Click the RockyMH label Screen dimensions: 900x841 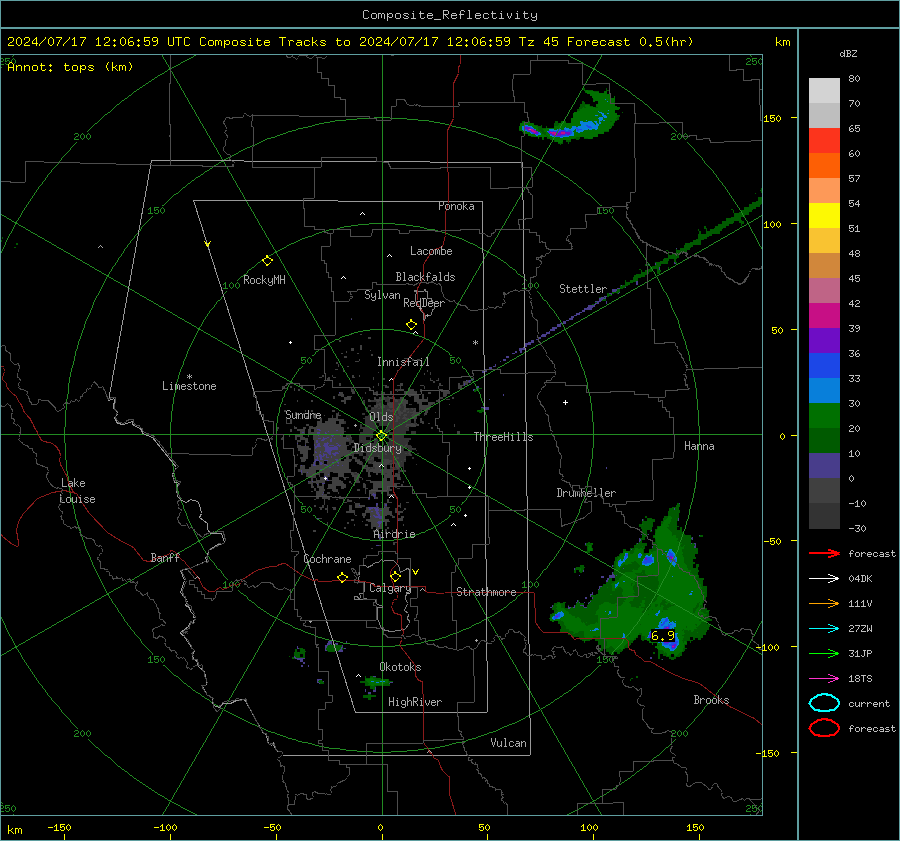[264, 280]
